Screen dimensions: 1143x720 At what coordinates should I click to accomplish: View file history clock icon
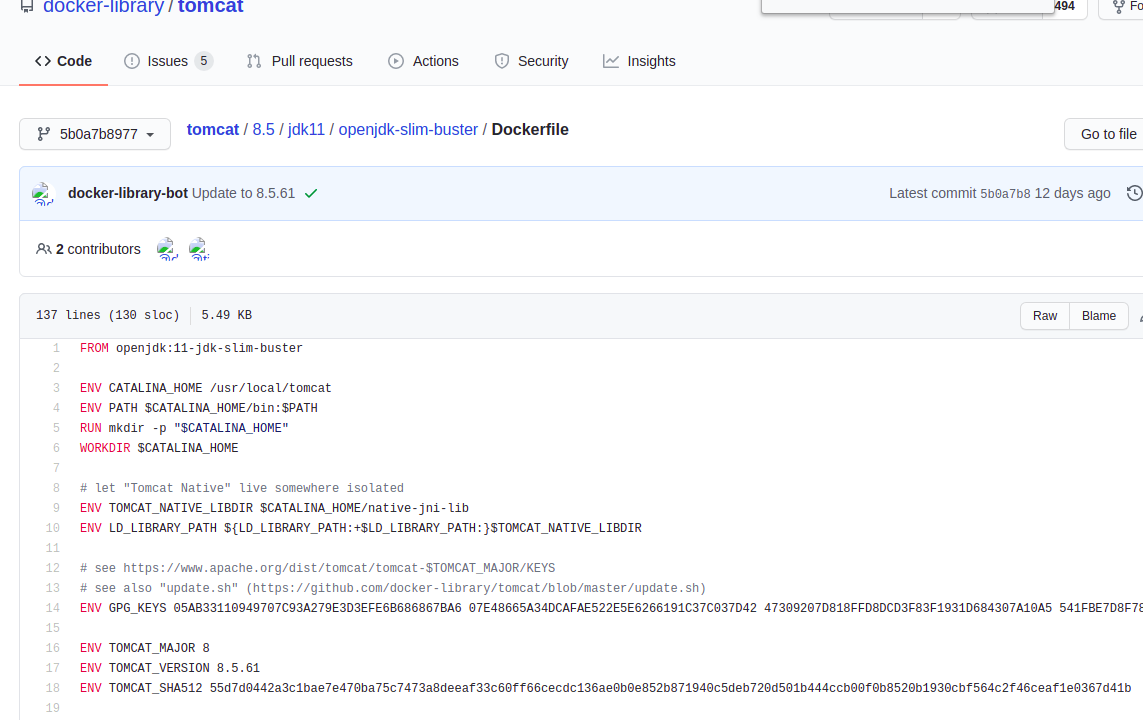pos(1134,193)
